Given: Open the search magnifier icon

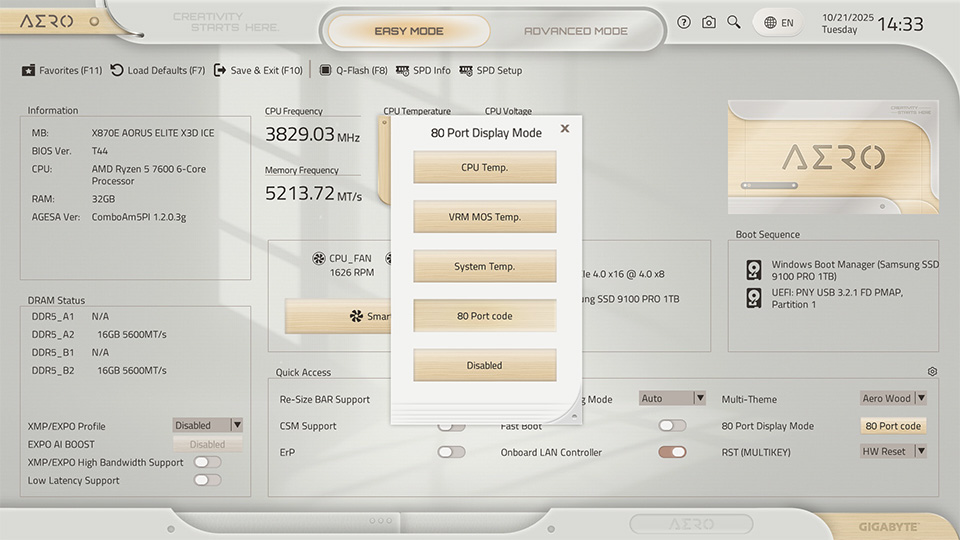Looking at the screenshot, I should 734,22.
